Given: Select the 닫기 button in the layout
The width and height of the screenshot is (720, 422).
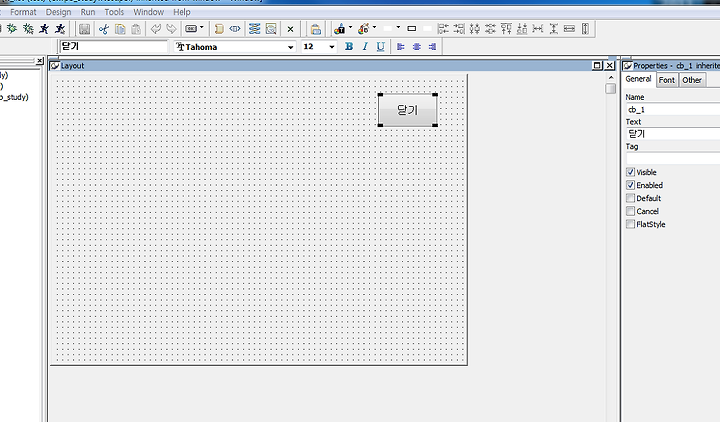Looking at the screenshot, I should pyautogui.click(x=407, y=110).
